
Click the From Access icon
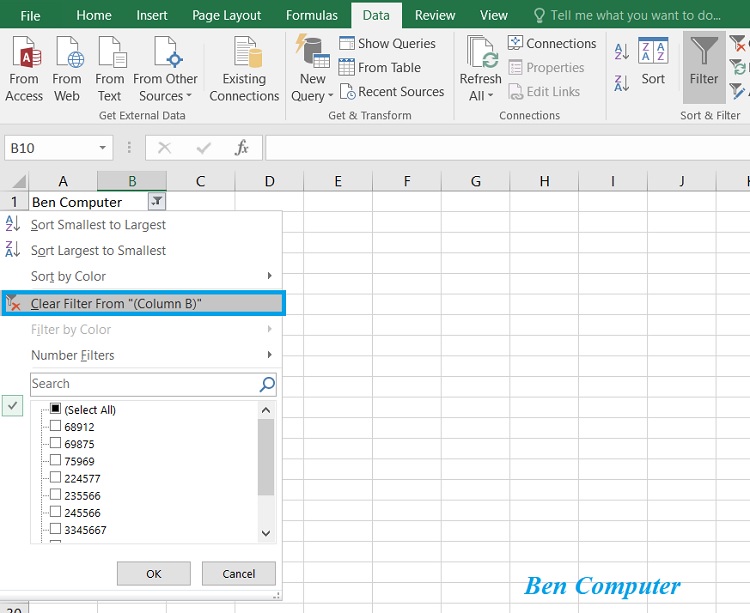24,69
